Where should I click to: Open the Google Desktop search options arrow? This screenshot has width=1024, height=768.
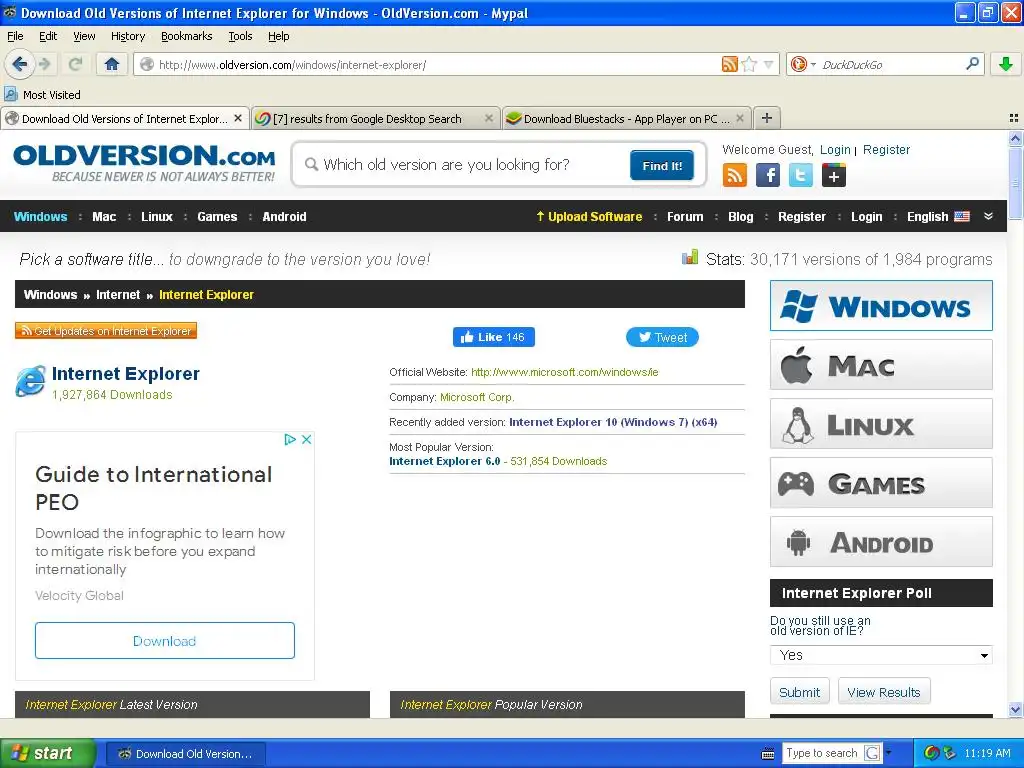(x=888, y=753)
